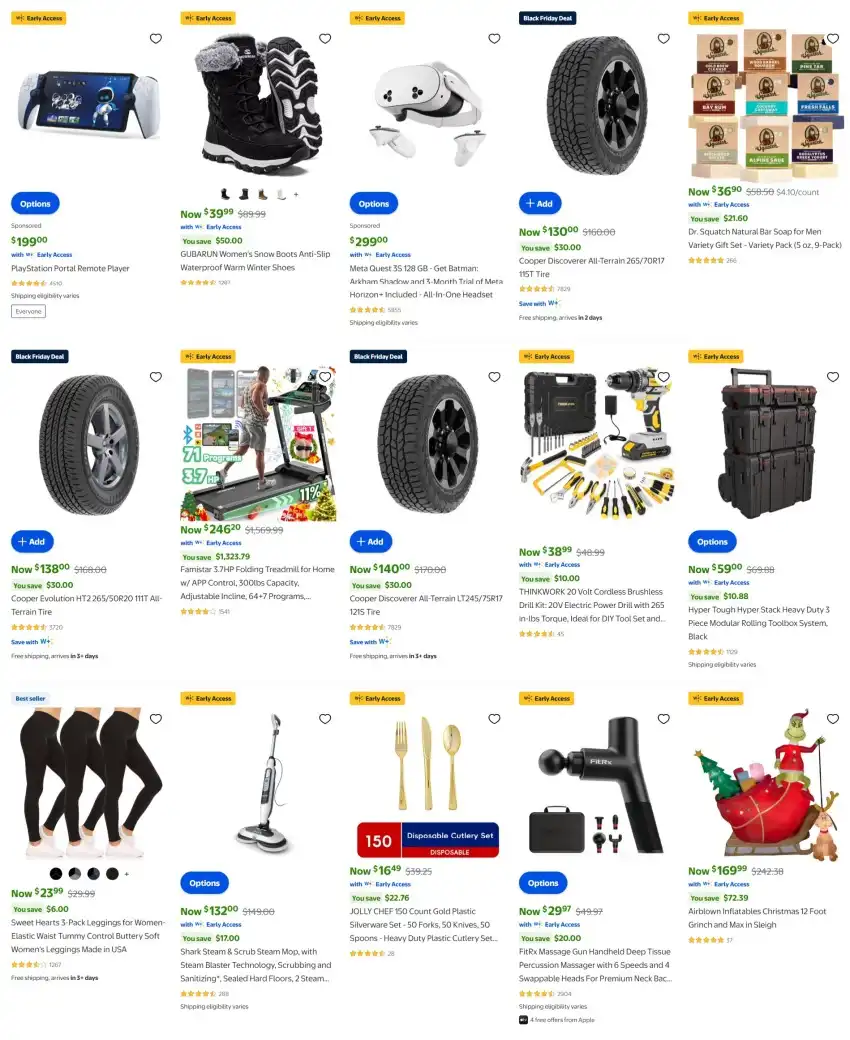Open Options for Hyper Tough toolbox

pos(712,542)
